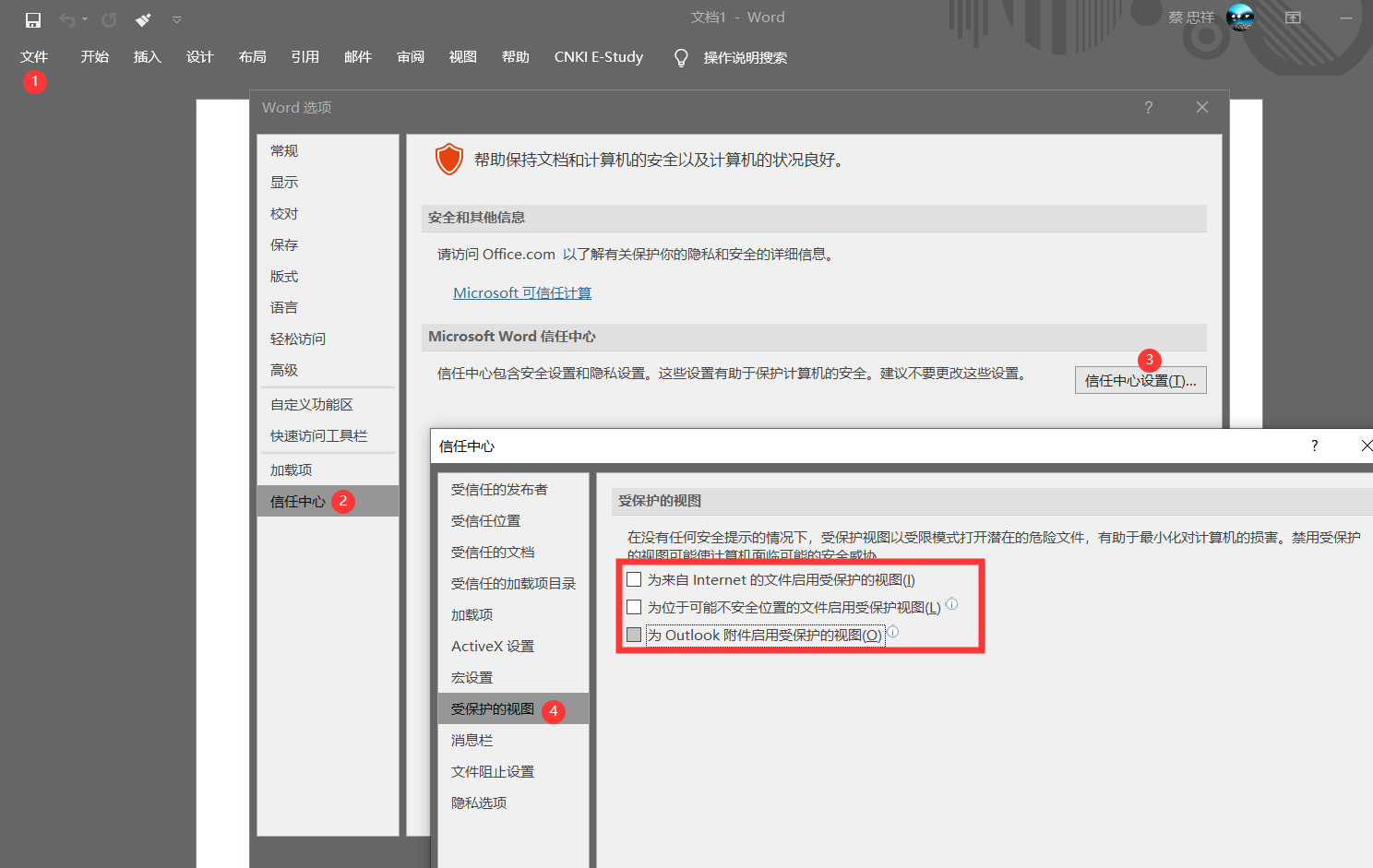The image size is (1373, 868).
Task: Select 受信任的加载项目录 in Trust Center list
Action: (513, 584)
